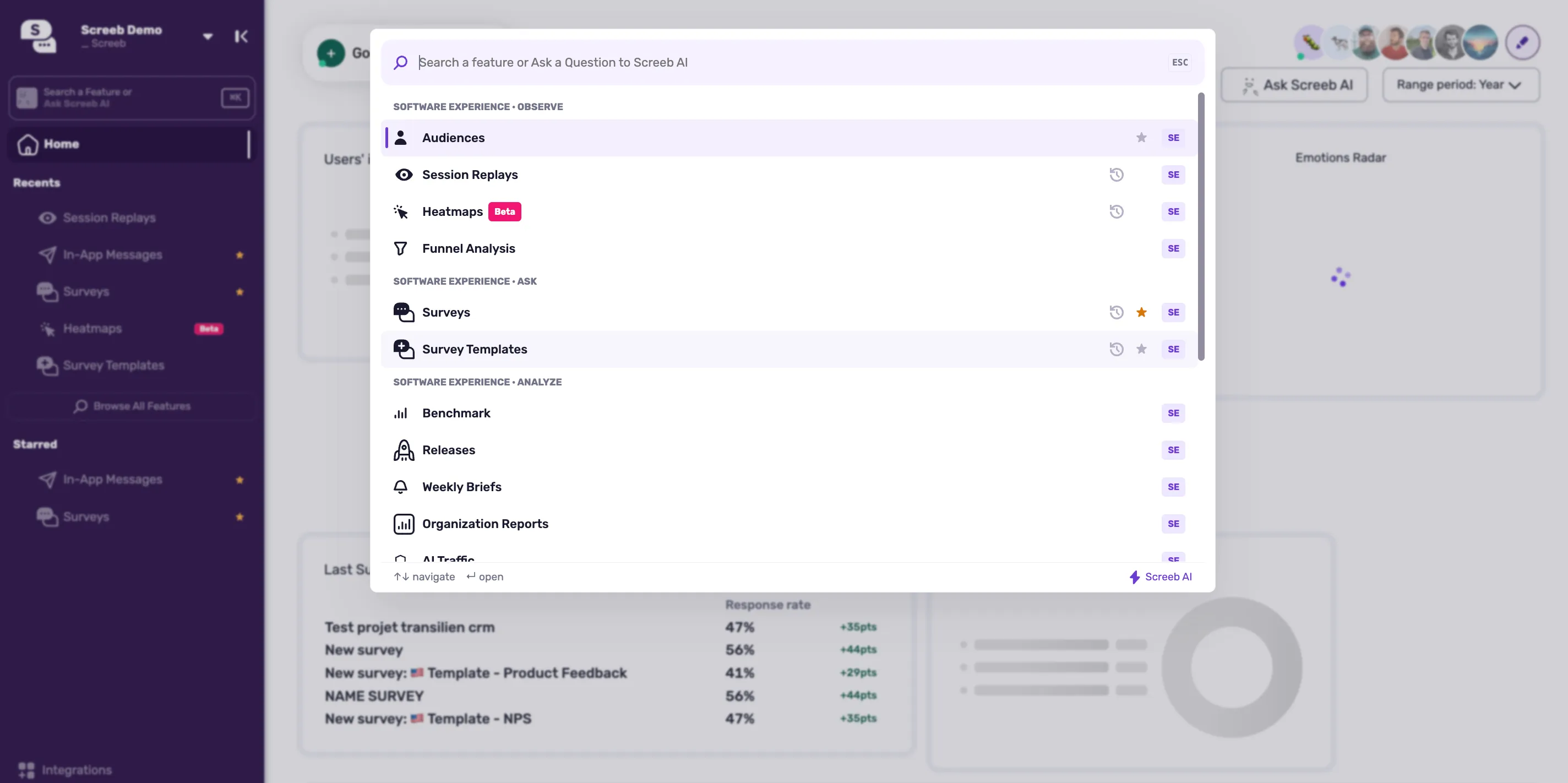Open Weekly Briefs from the feature list
This screenshot has height=783, width=1568.
(x=789, y=487)
